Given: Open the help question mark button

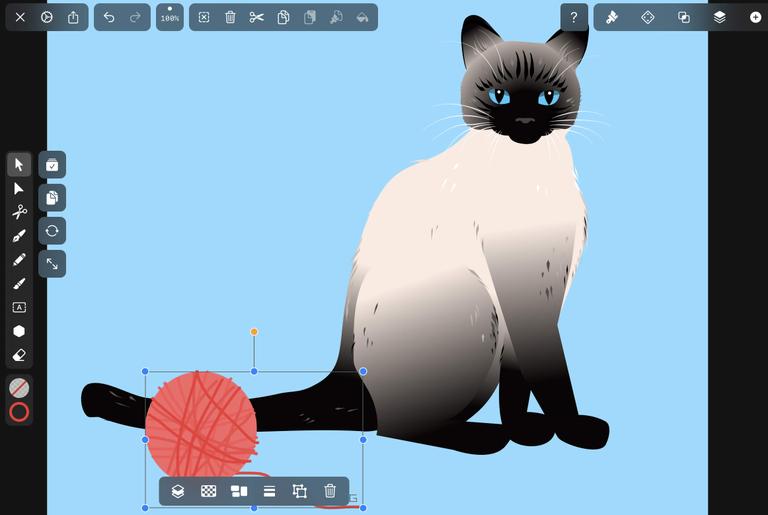Looking at the screenshot, I should pyautogui.click(x=574, y=18).
